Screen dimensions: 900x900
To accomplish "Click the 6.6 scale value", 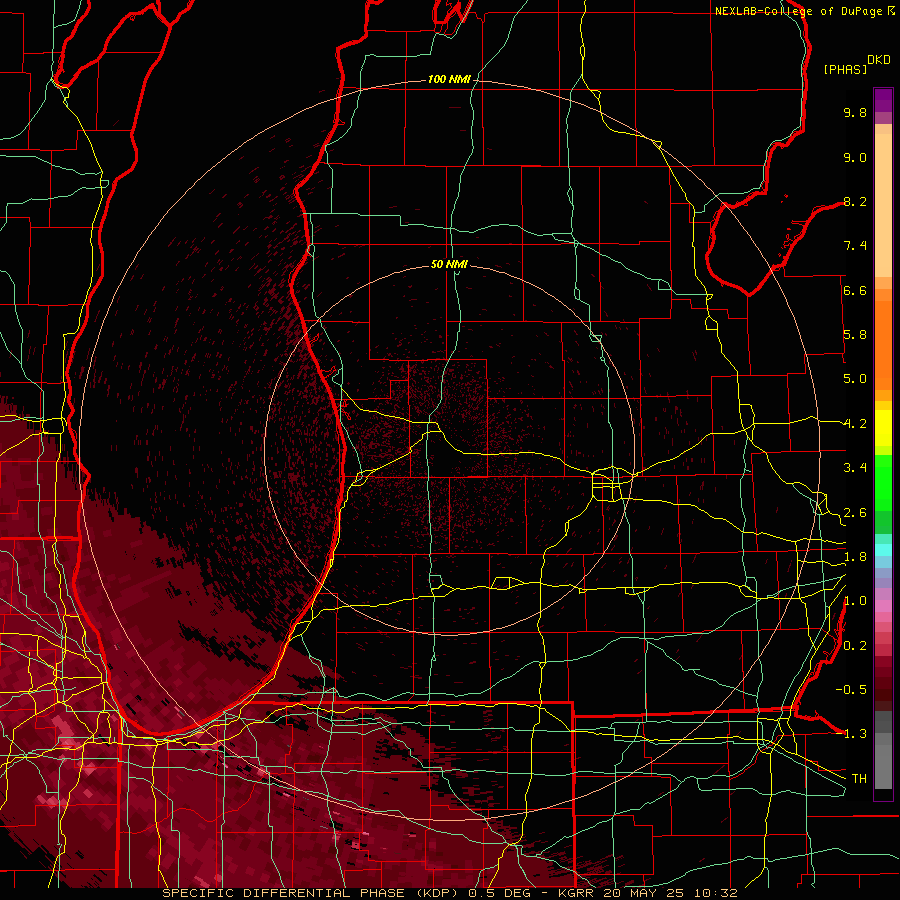I will pos(855,290).
